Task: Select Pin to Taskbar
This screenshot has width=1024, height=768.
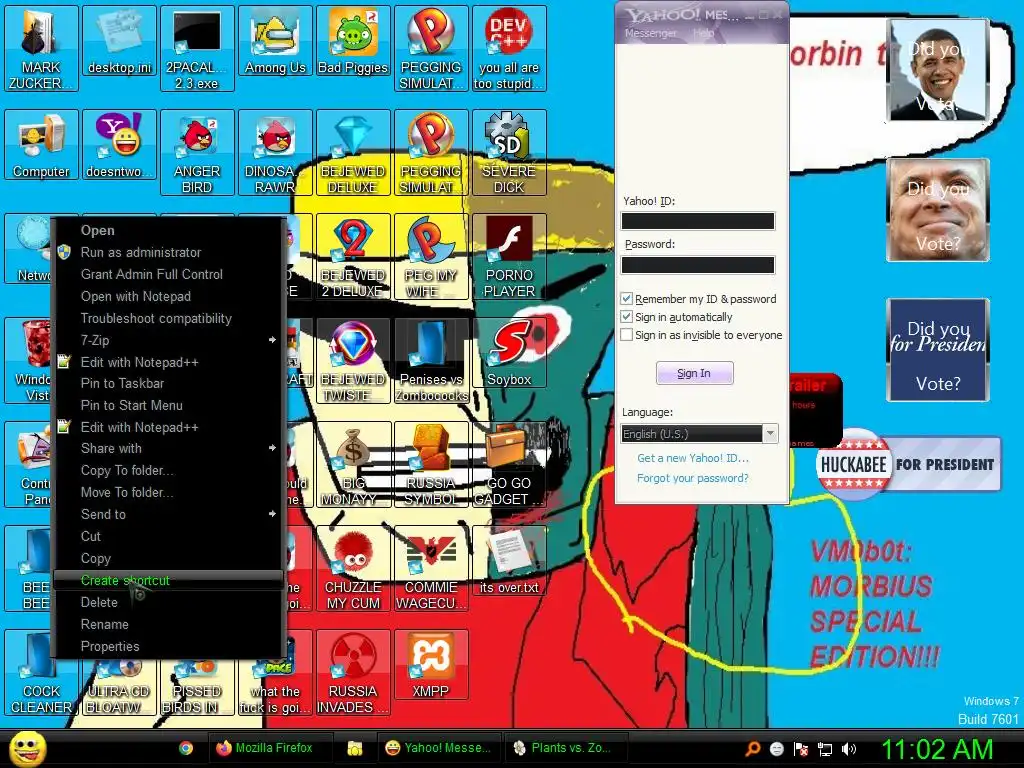Action: click(x=168, y=383)
